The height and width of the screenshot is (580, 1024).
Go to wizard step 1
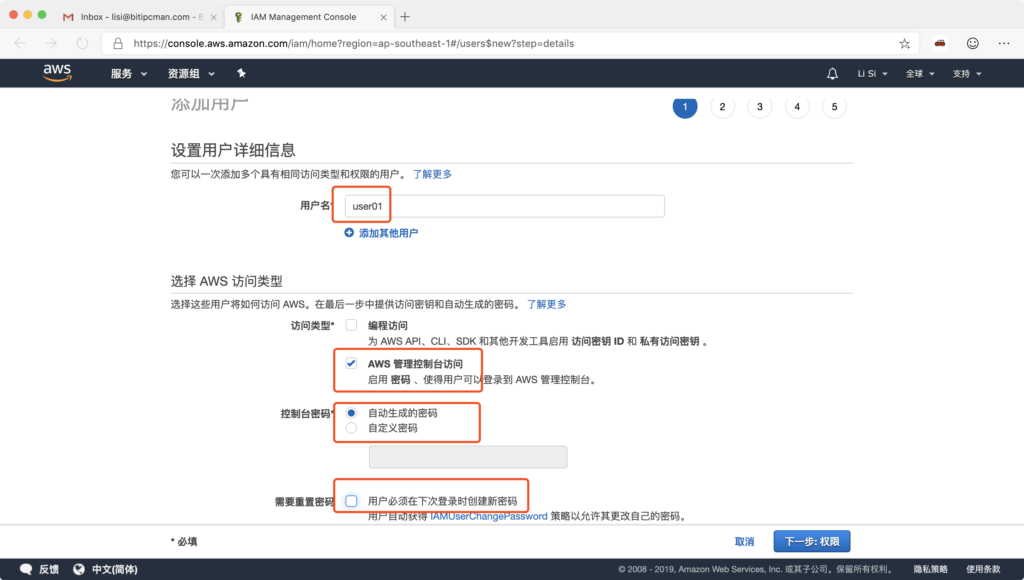(685, 106)
